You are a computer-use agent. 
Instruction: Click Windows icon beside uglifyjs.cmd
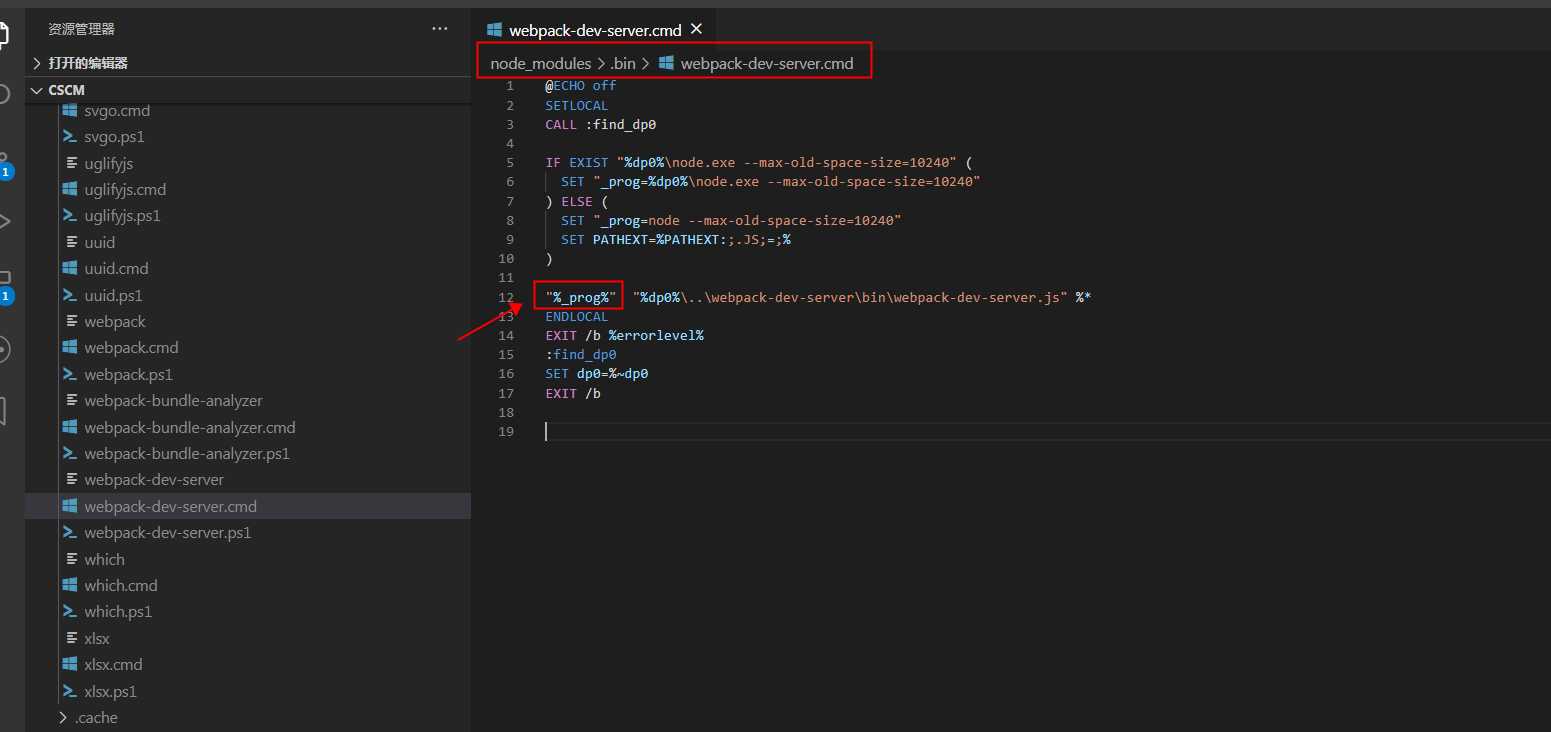click(x=70, y=189)
